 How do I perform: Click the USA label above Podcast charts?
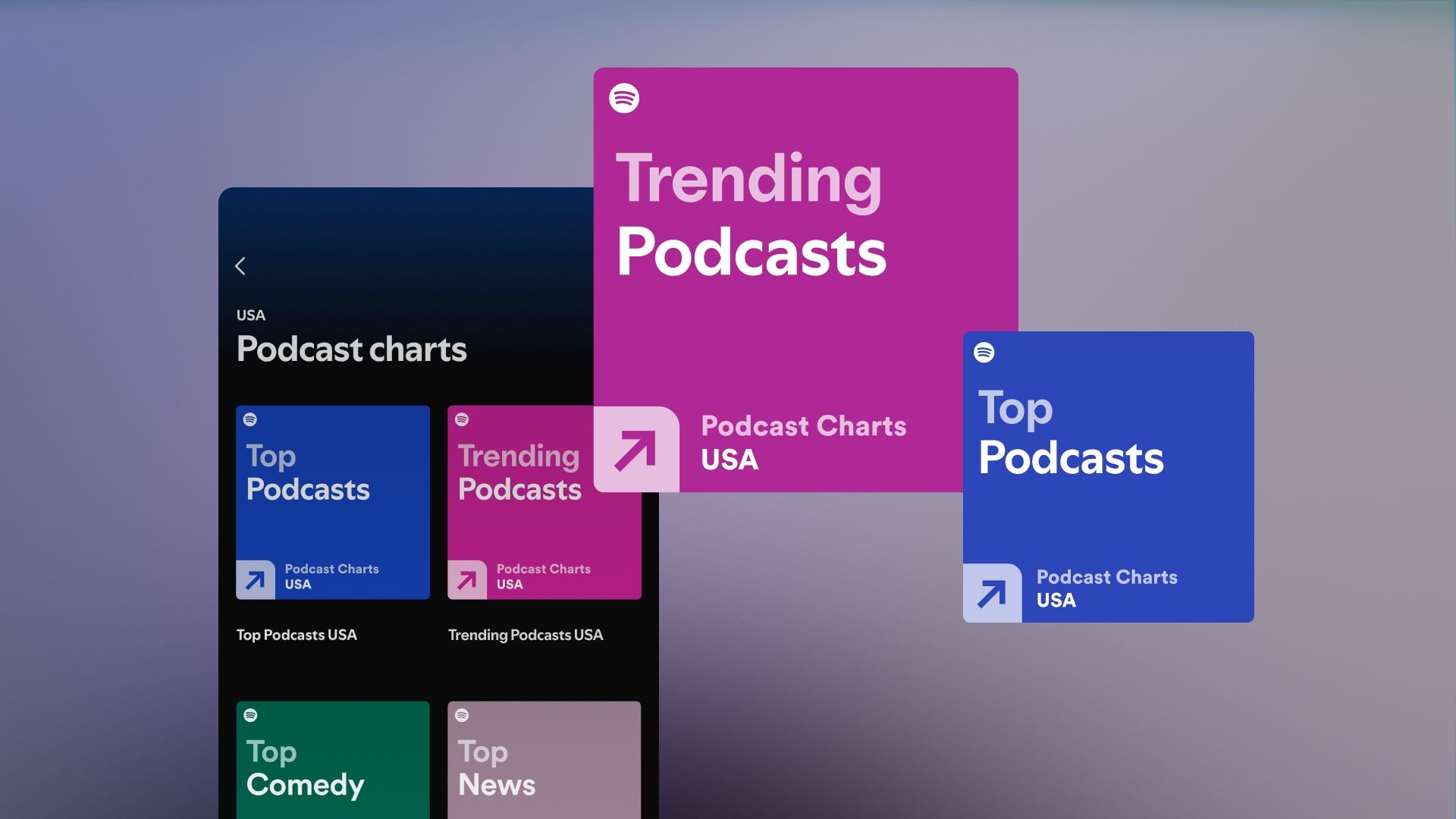[251, 315]
